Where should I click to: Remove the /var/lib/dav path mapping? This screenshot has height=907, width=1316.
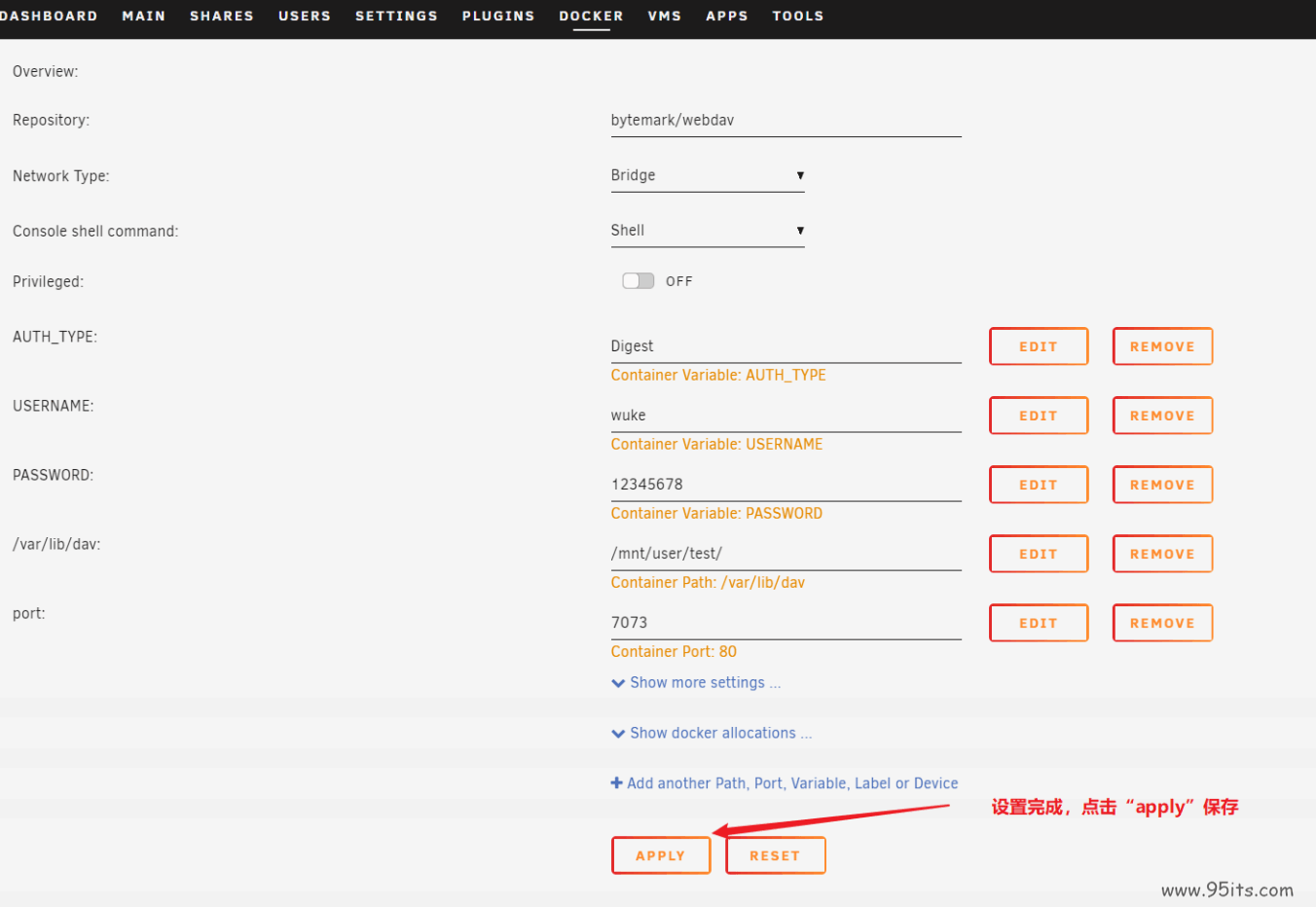pyautogui.click(x=1162, y=554)
